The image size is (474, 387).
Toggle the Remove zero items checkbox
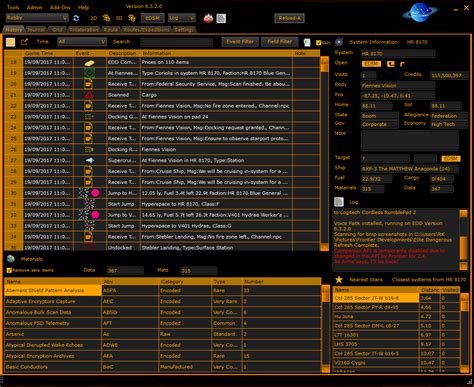pos(9,270)
